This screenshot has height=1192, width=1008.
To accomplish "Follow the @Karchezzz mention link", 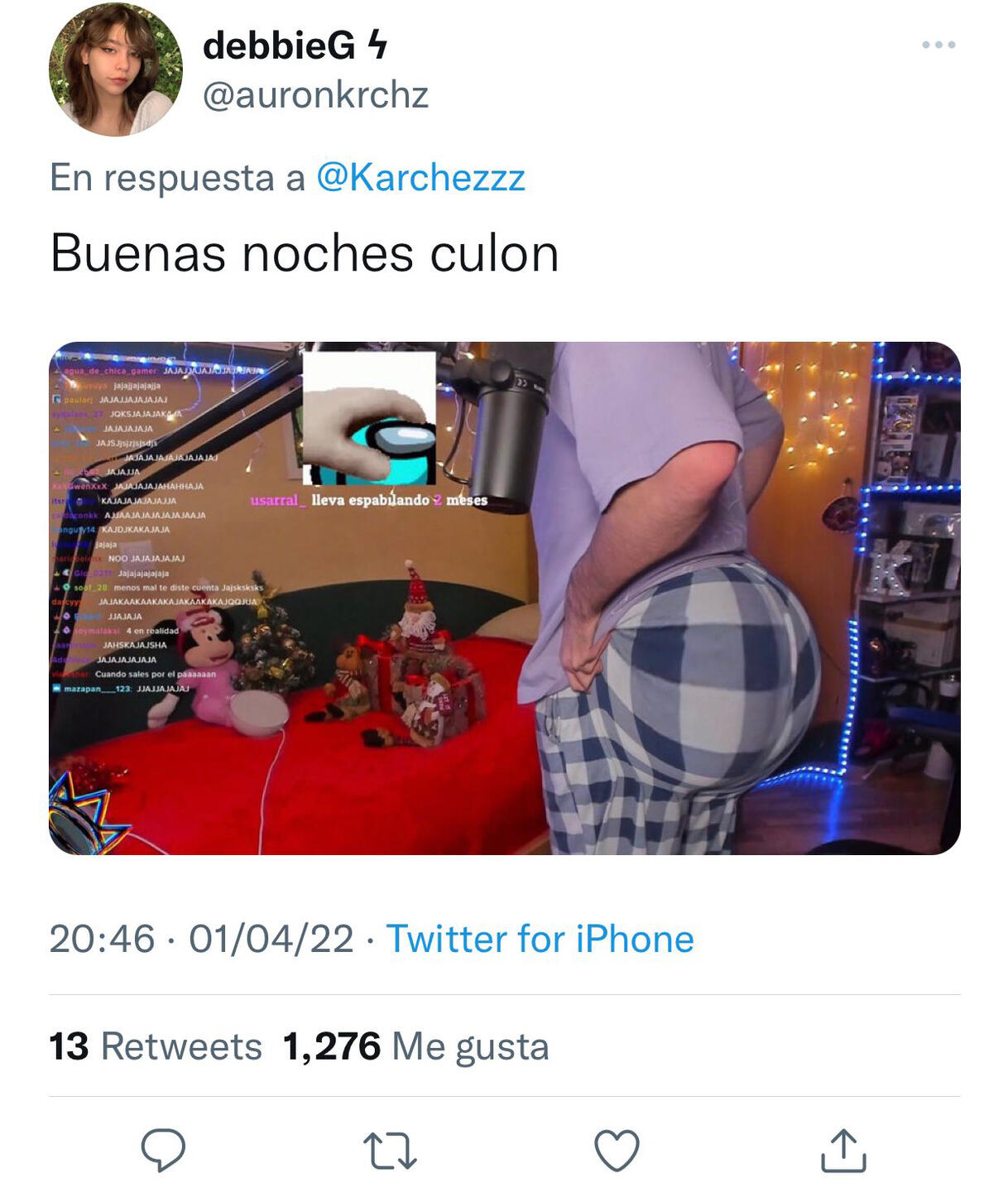I will pos(420,177).
